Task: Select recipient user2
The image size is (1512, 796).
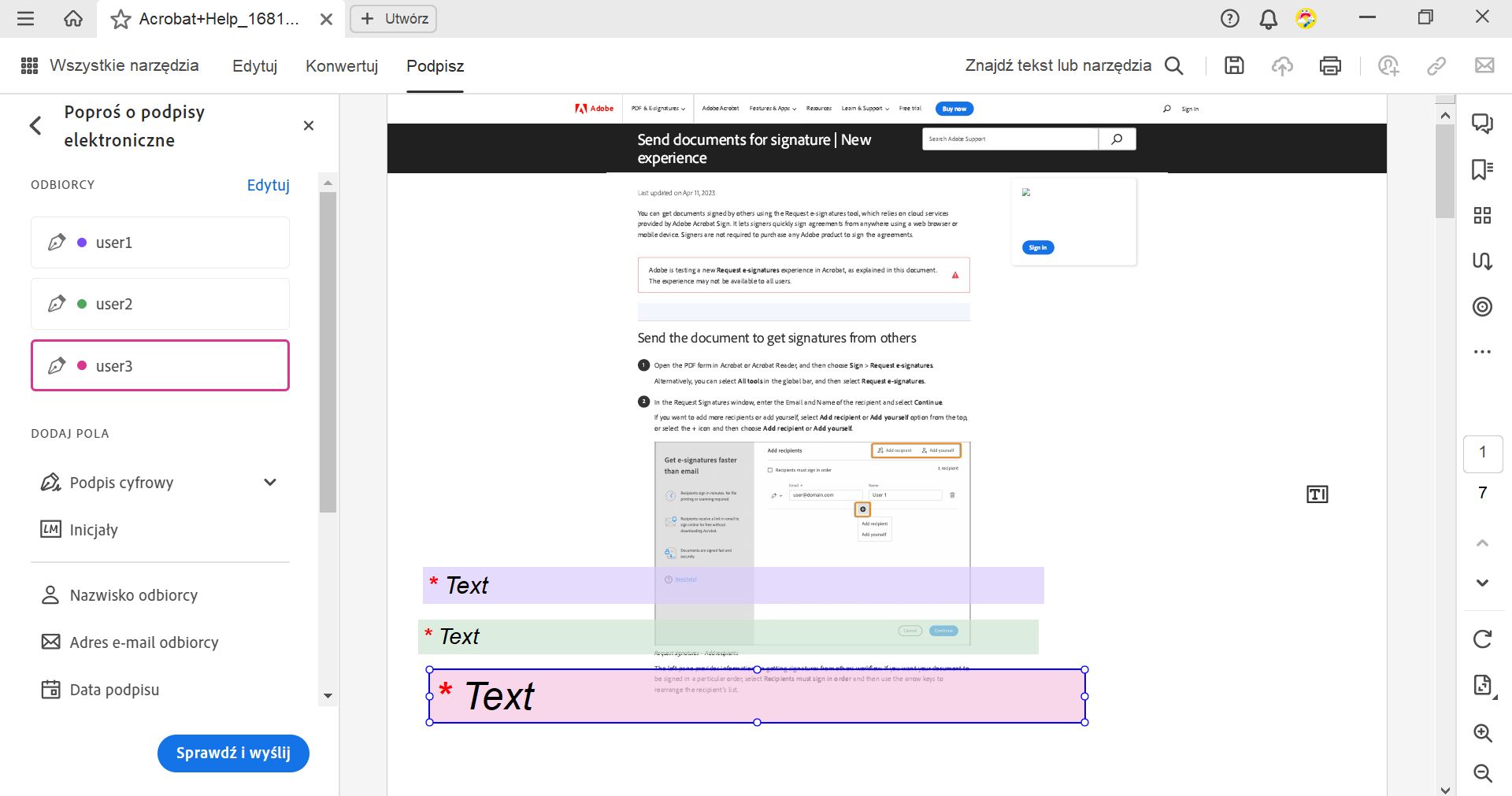Action: tap(160, 304)
